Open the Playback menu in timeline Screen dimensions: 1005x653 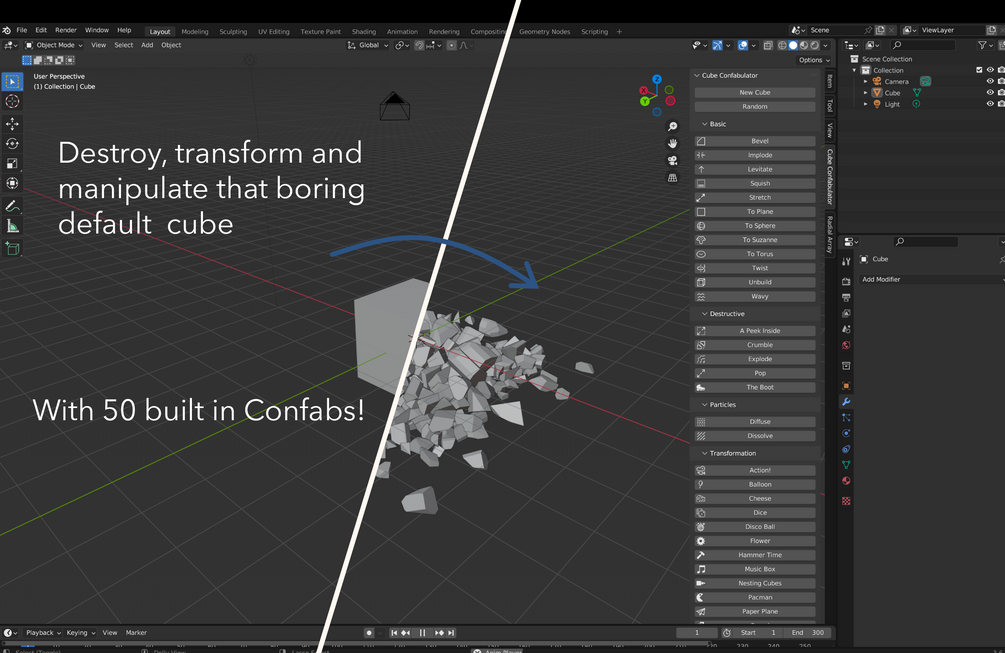click(43, 632)
